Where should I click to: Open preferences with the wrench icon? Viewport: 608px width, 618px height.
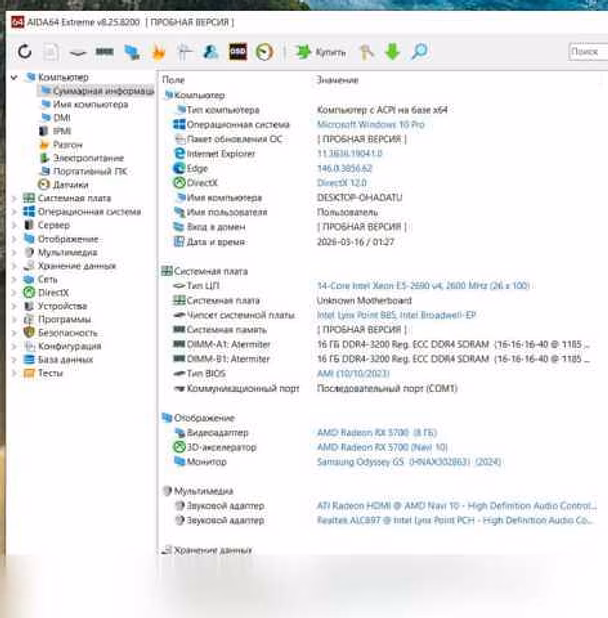pos(366,52)
